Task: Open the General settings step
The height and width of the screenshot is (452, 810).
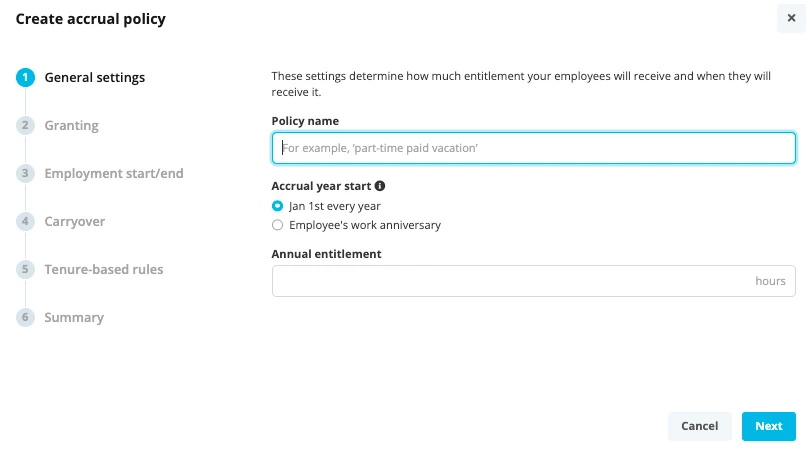Action: [x=95, y=77]
